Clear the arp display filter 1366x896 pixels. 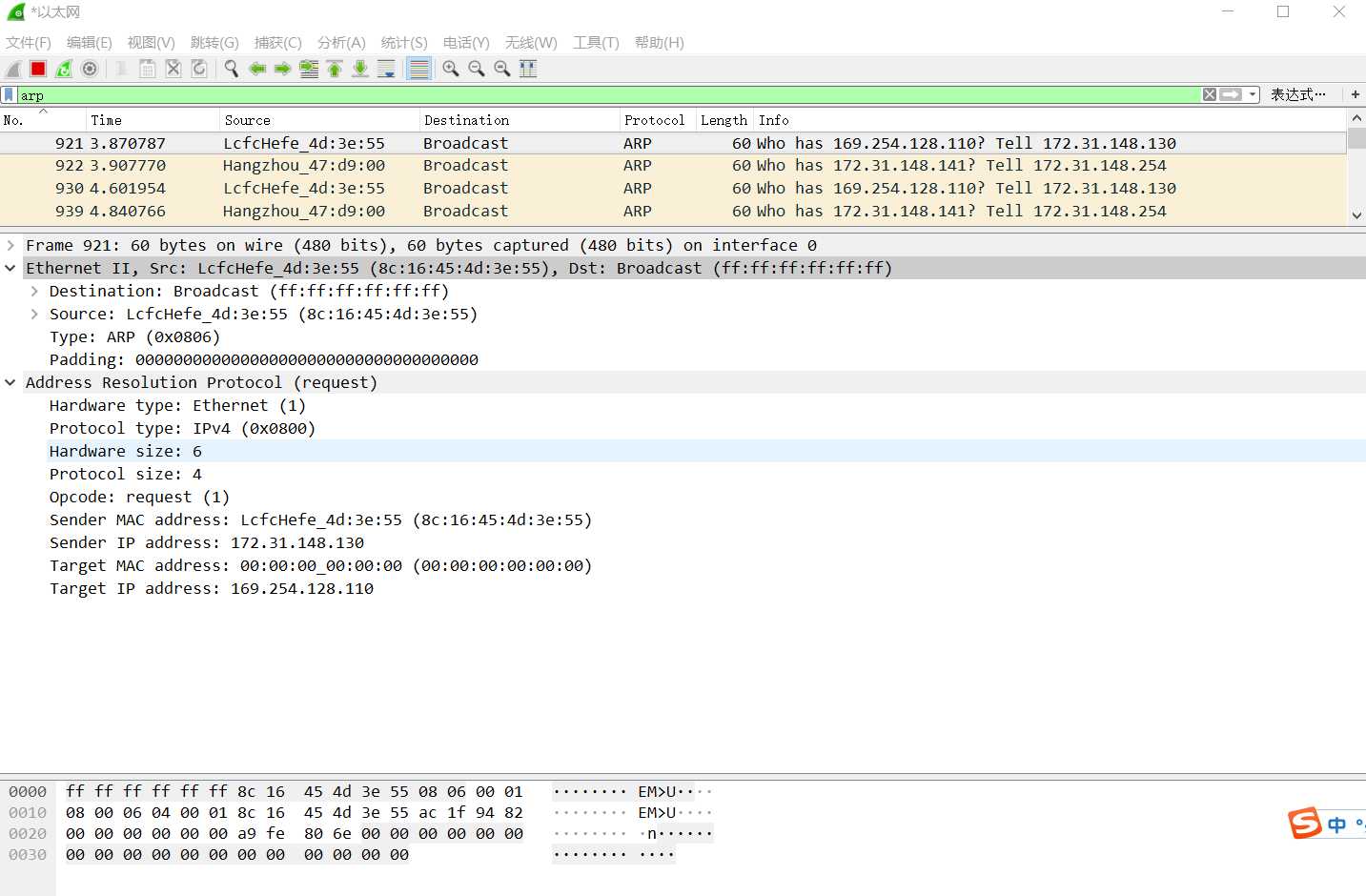1210,94
